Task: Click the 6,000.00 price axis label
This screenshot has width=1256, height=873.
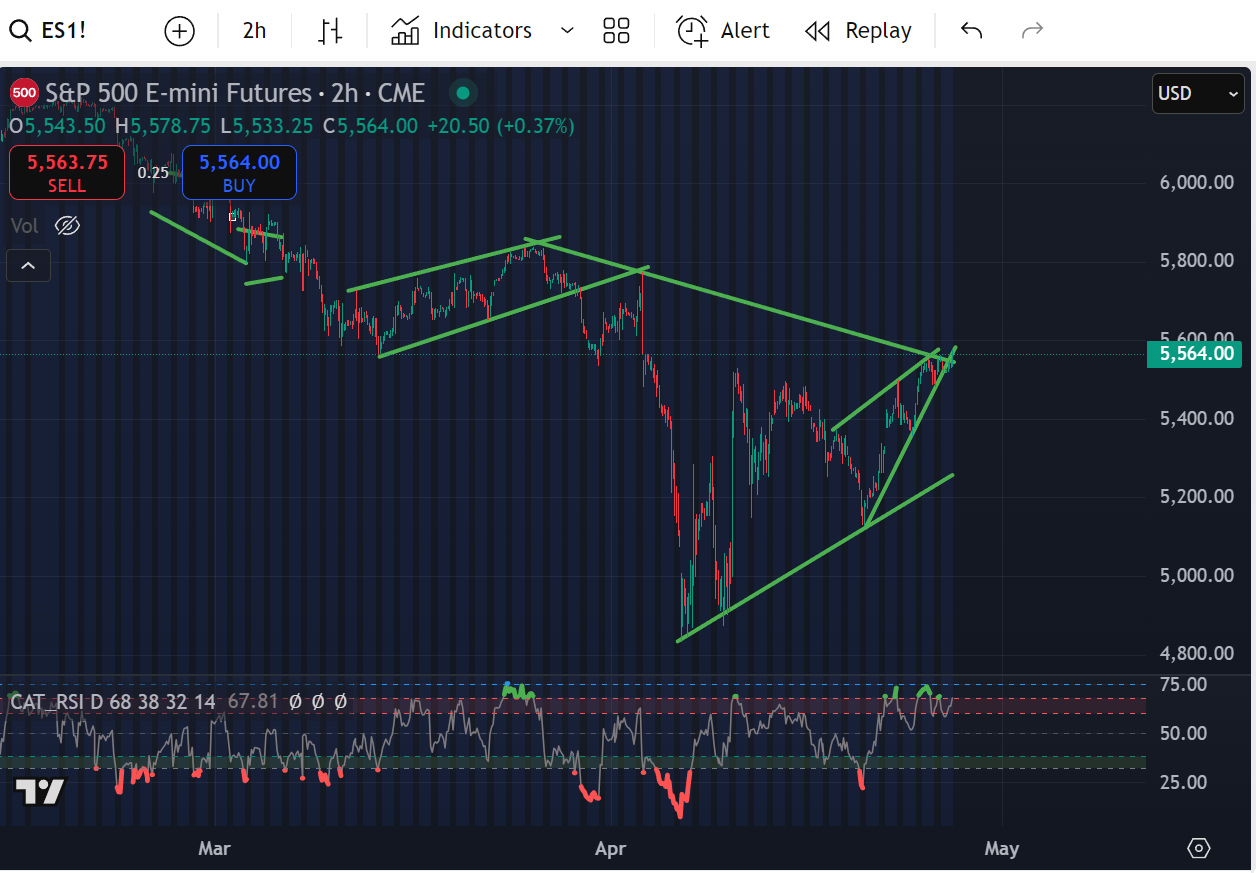Action: tap(1196, 183)
